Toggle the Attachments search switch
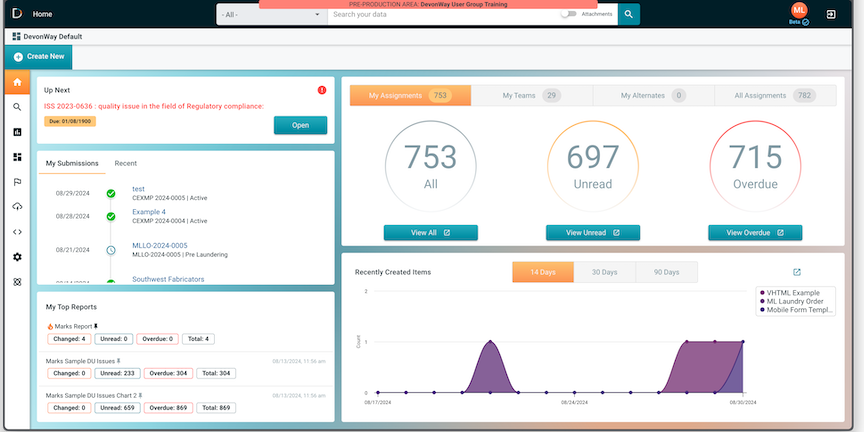864x432 pixels. [x=568, y=14]
